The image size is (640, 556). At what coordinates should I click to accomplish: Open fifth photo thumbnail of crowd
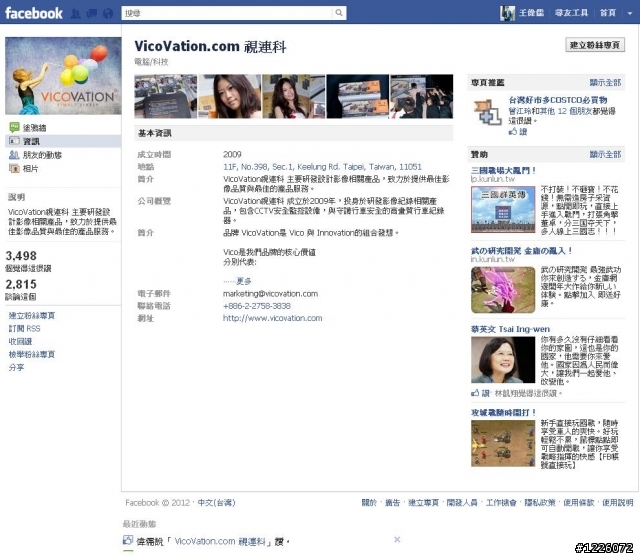422,96
